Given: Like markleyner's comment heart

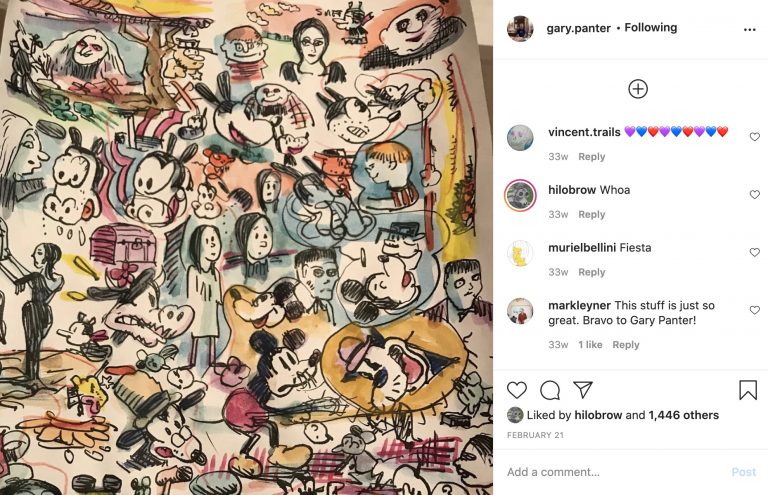Looking at the screenshot, I should (x=755, y=310).
